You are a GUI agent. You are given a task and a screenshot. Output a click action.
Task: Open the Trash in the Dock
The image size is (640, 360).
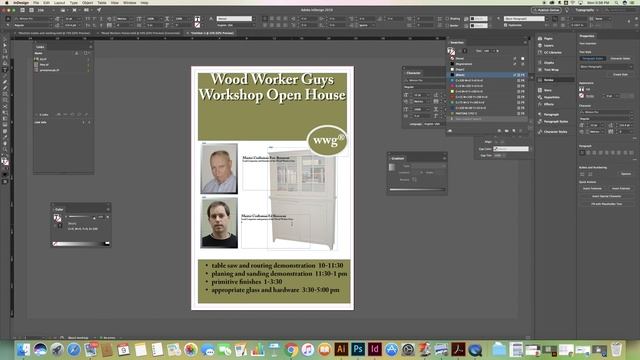(616, 350)
